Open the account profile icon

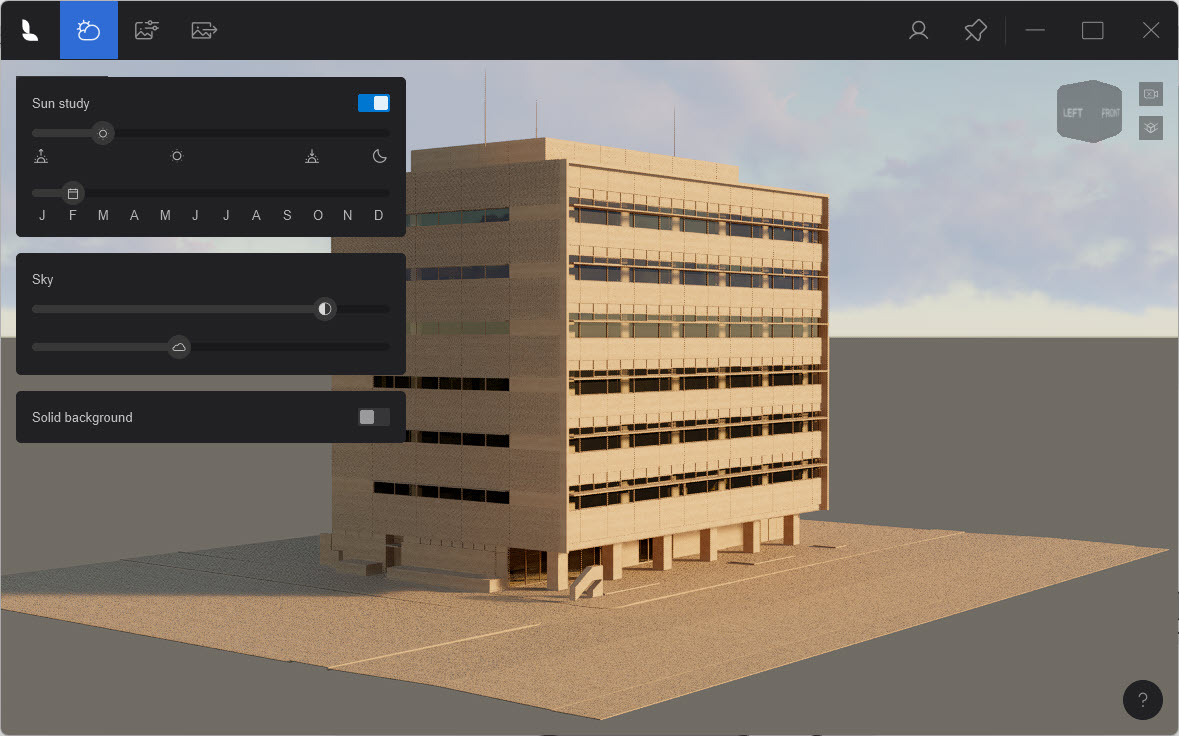point(917,30)
